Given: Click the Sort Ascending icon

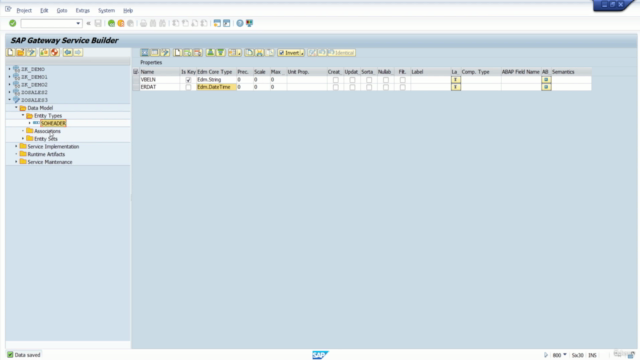Looking at the screenshot, I should [211, 53].
